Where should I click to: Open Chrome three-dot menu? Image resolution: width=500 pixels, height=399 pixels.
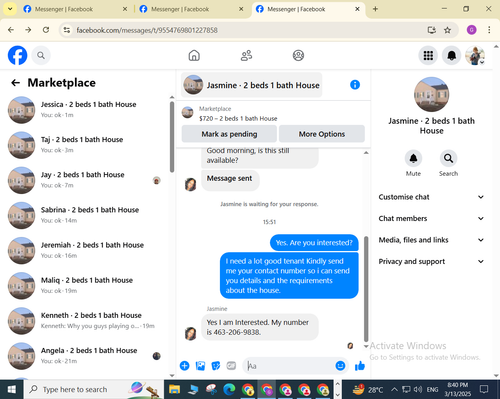[489, 30]
